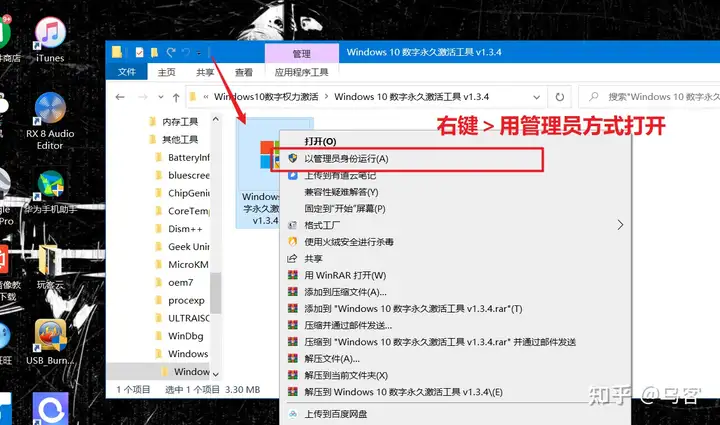This screenshot has height=425, width=720.
Task: Click the folder icon beside oem7
Action: [159, 282]
